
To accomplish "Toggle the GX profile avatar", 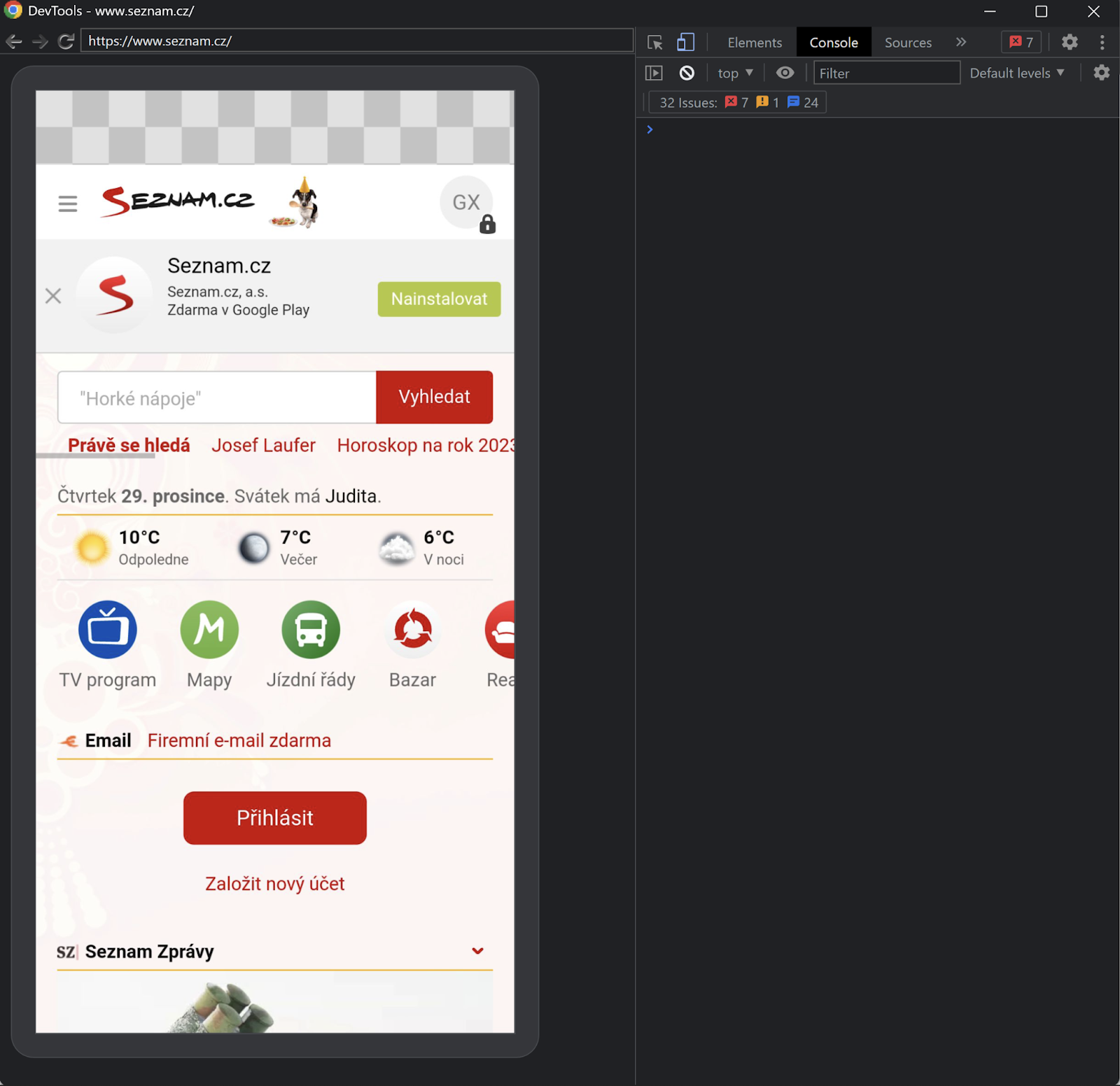I will click(x=465, y=202).
